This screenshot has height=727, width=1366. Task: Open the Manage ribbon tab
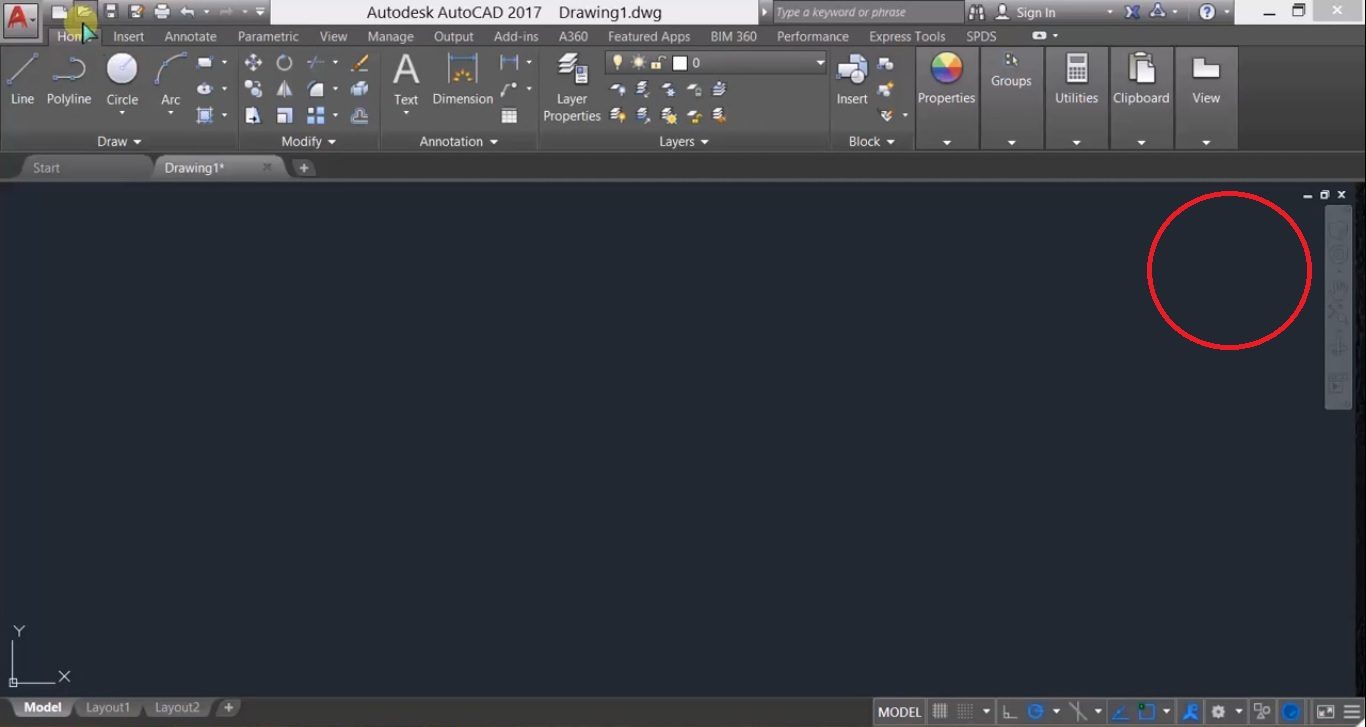pos(390,36)
